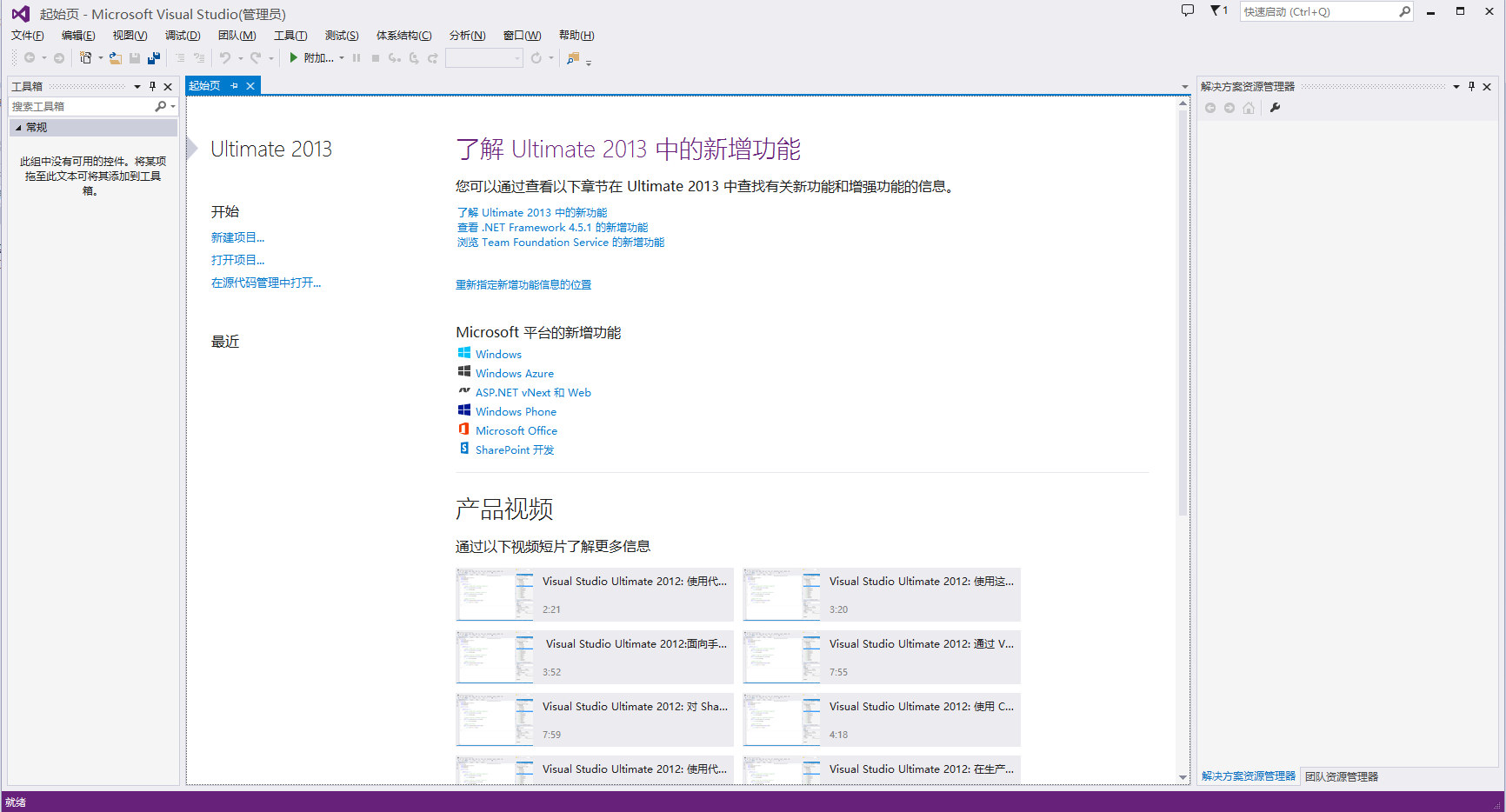Click the Solution Explorer Properties wrench icon

click(x=1275, y=108)
